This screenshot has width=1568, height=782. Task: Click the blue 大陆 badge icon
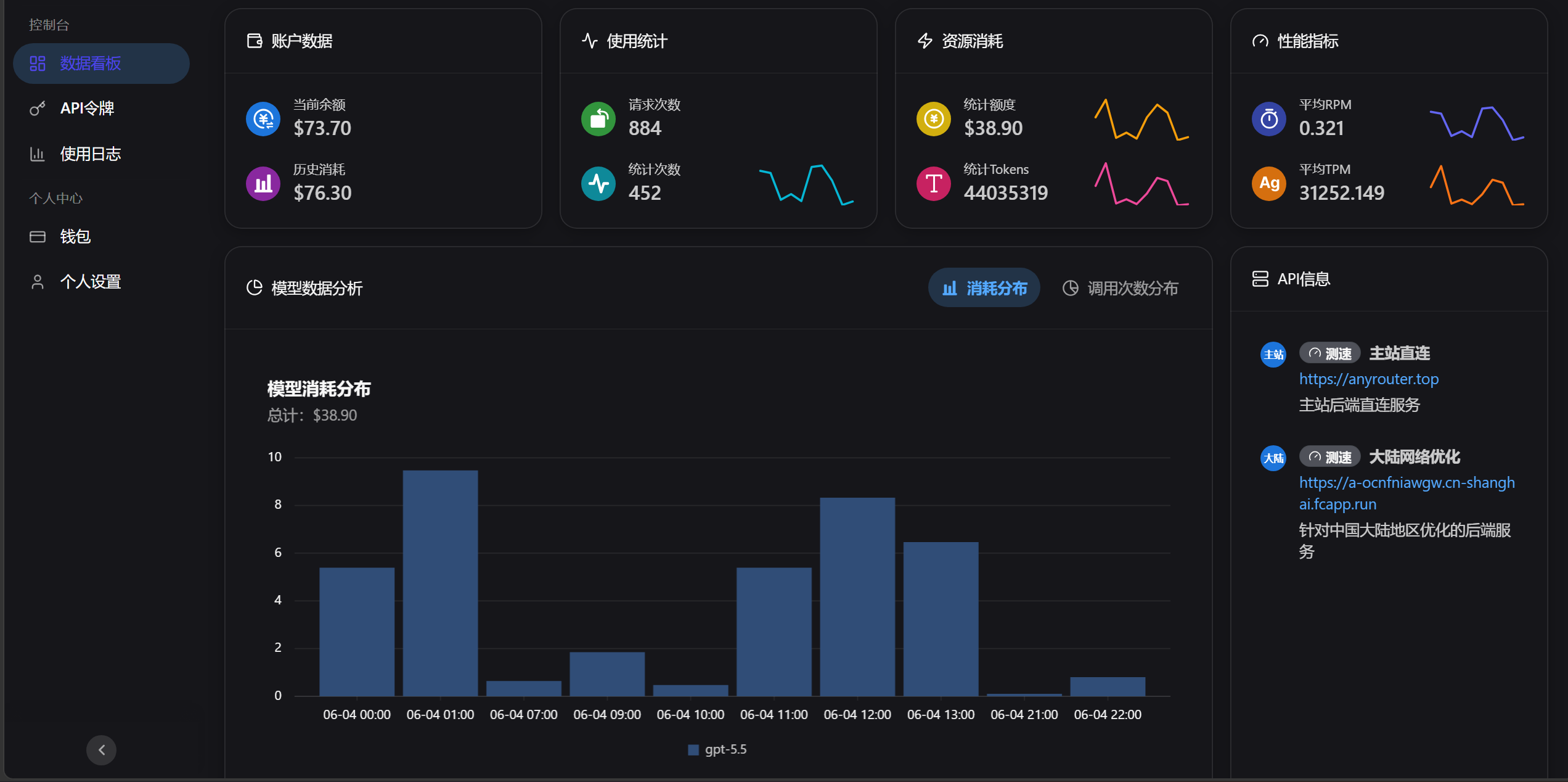click(1273, 458)
